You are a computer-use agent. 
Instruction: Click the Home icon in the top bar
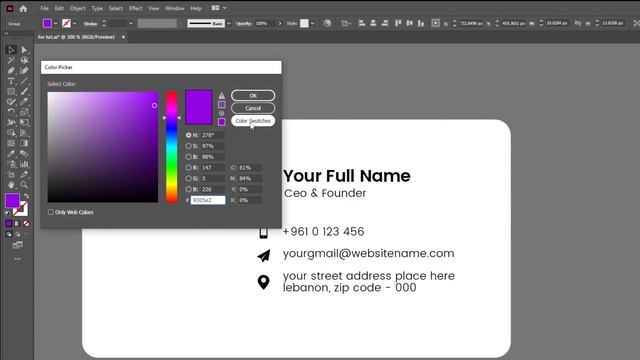click(x=23, y=8)
